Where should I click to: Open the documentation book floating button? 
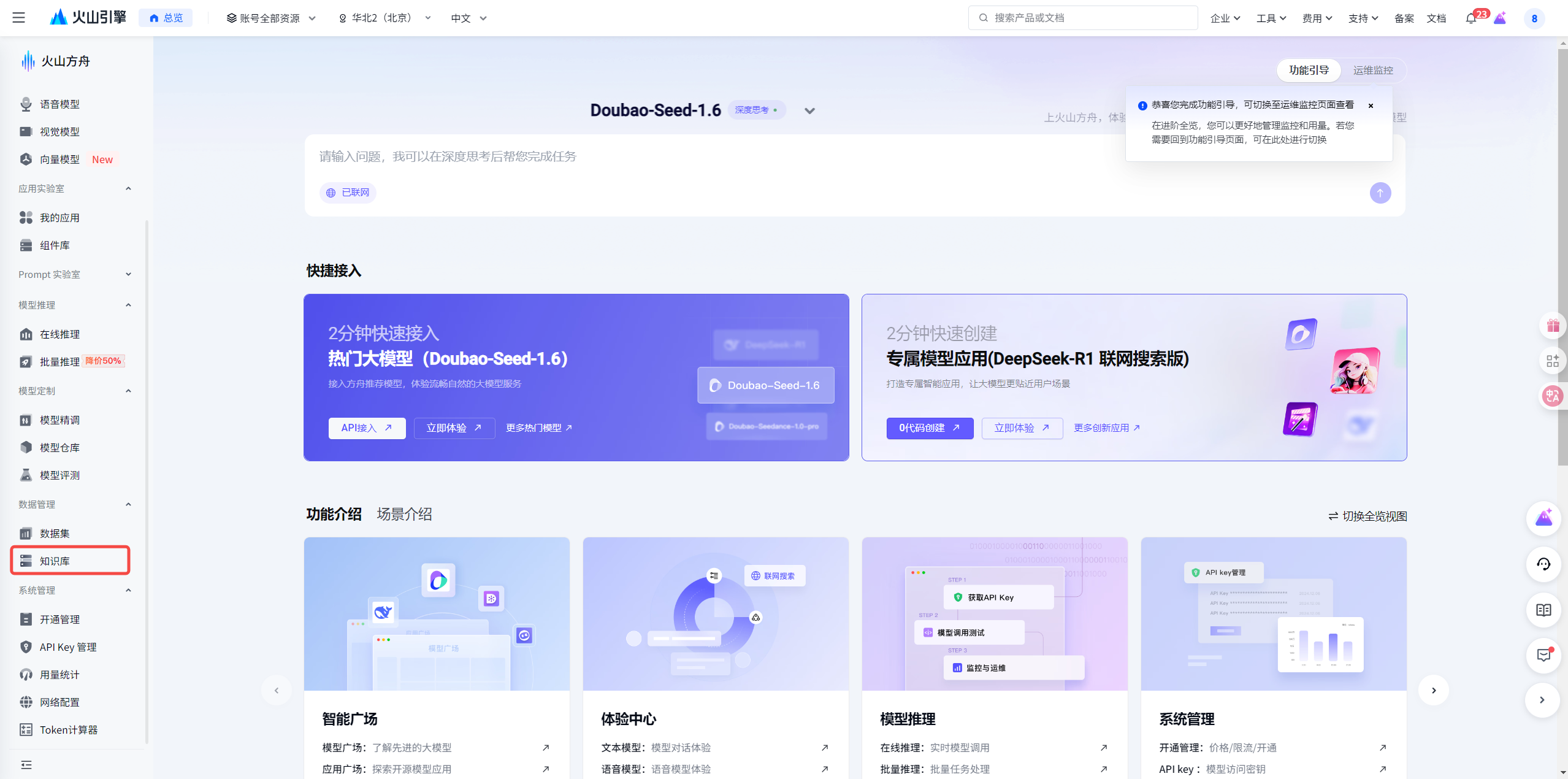1543,610
